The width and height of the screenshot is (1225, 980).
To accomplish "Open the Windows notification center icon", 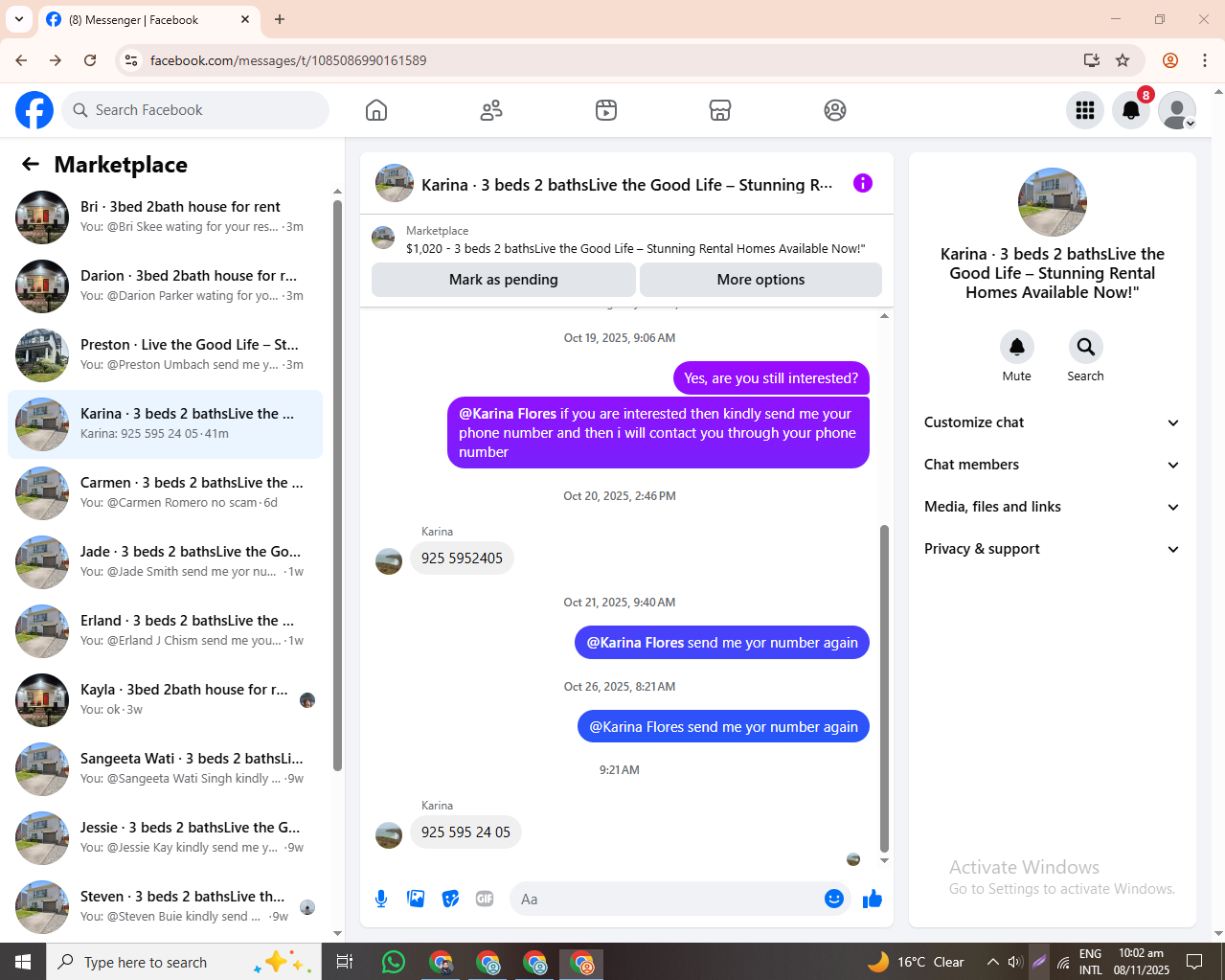I will point(1194,962).
